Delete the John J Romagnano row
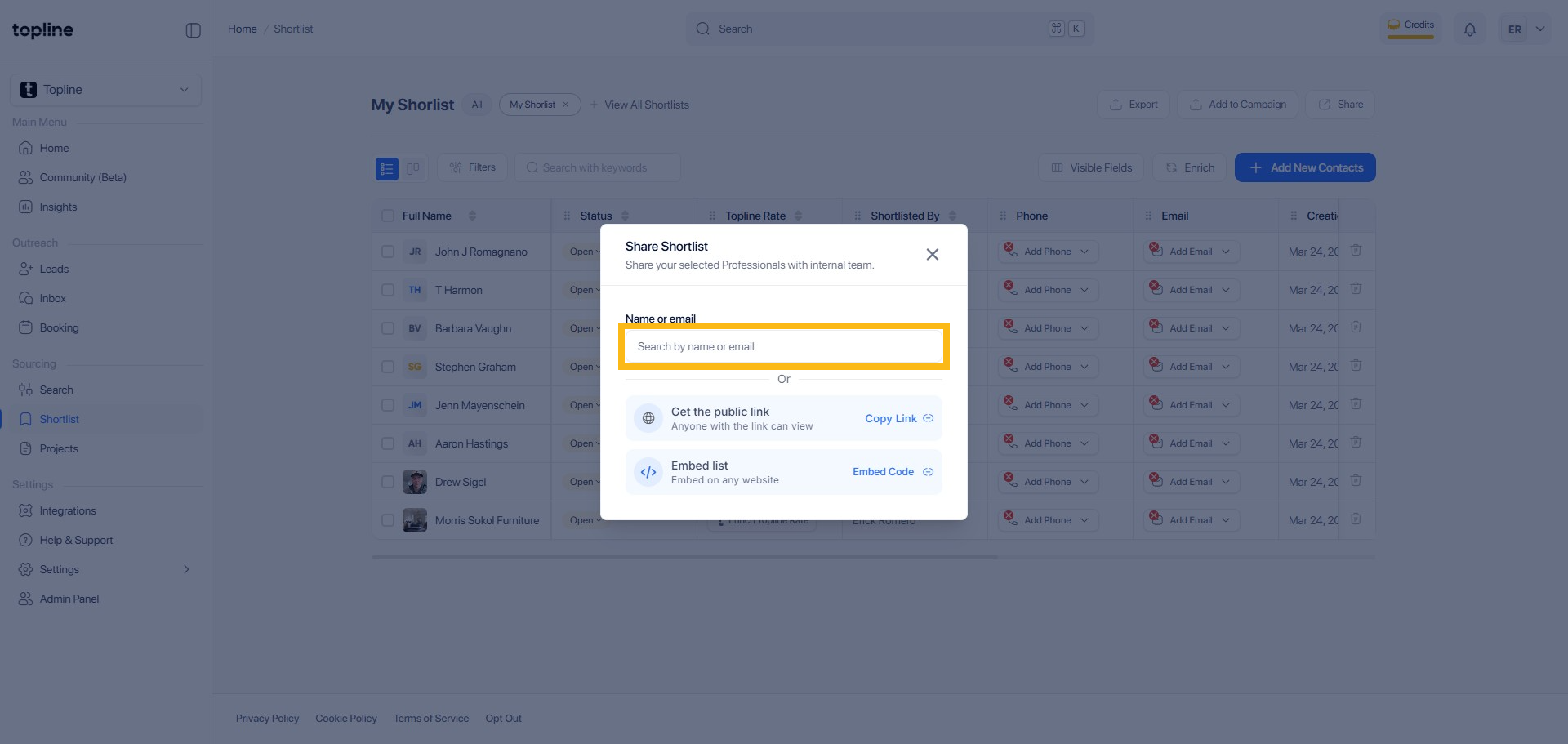1568x744 pixels. pyautogui.click(x=1356, y=251)
